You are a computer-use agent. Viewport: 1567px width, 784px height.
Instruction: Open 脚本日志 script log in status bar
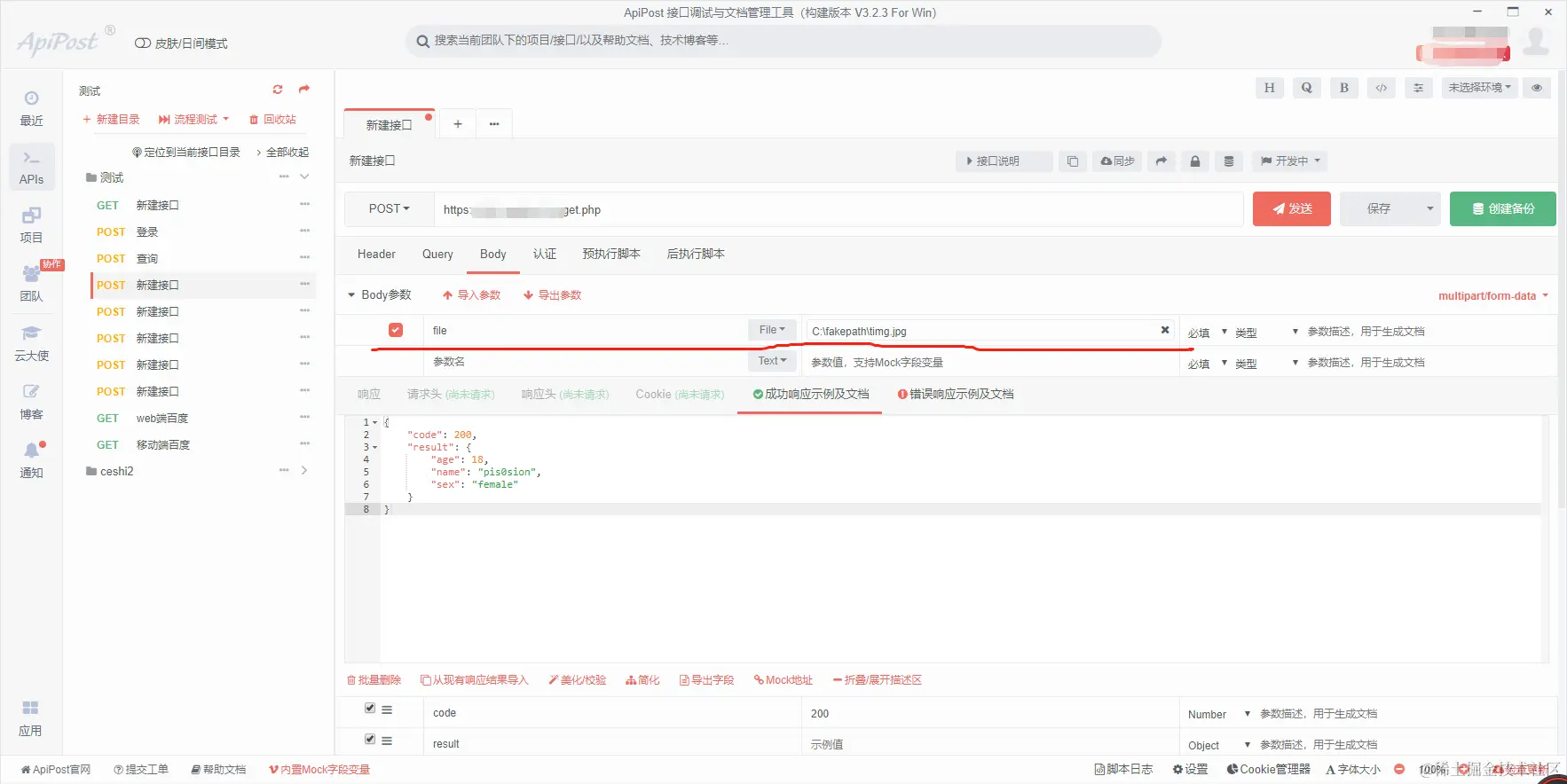(1124, 769)
